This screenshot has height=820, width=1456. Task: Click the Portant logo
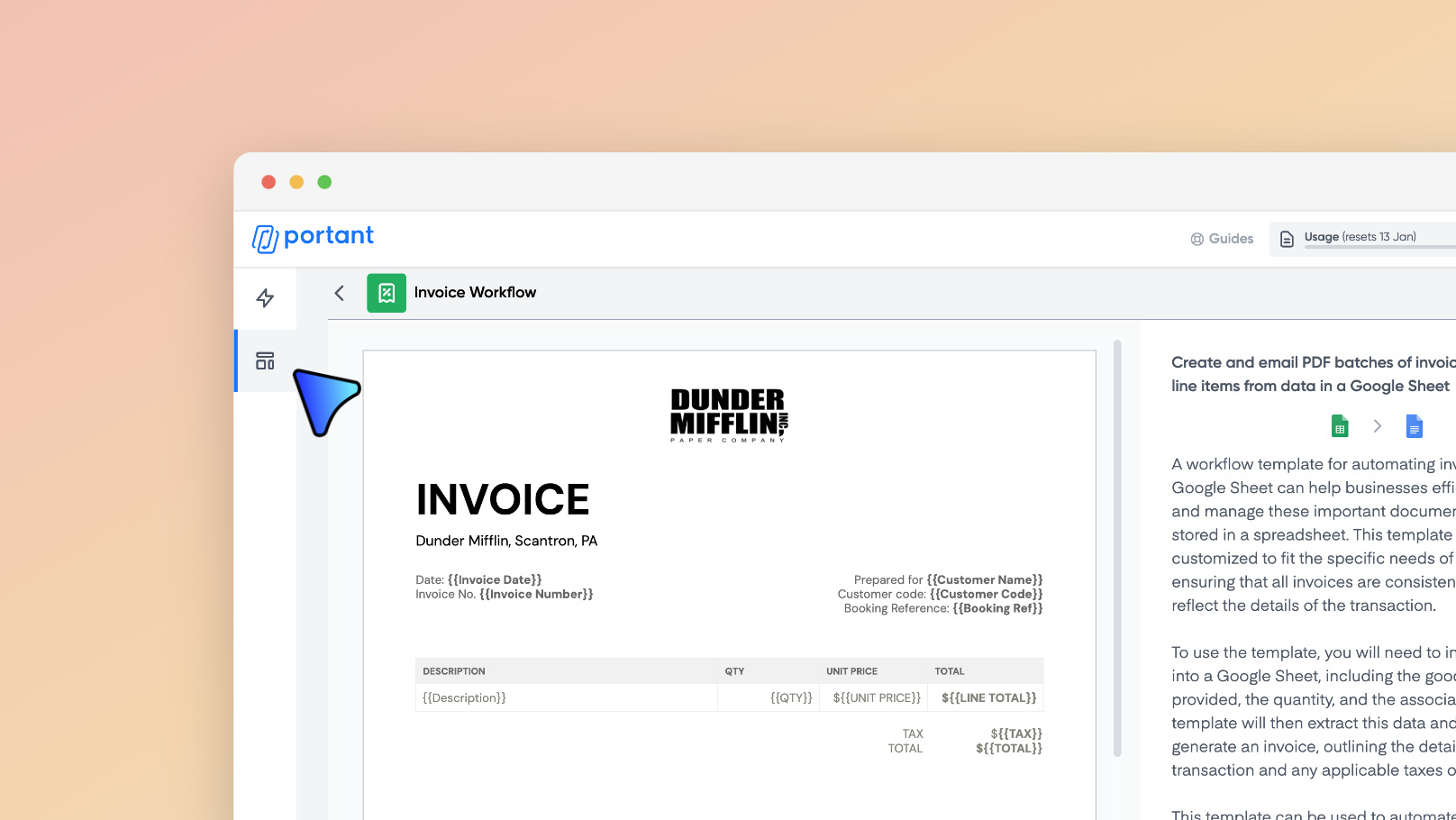[312, 236]
